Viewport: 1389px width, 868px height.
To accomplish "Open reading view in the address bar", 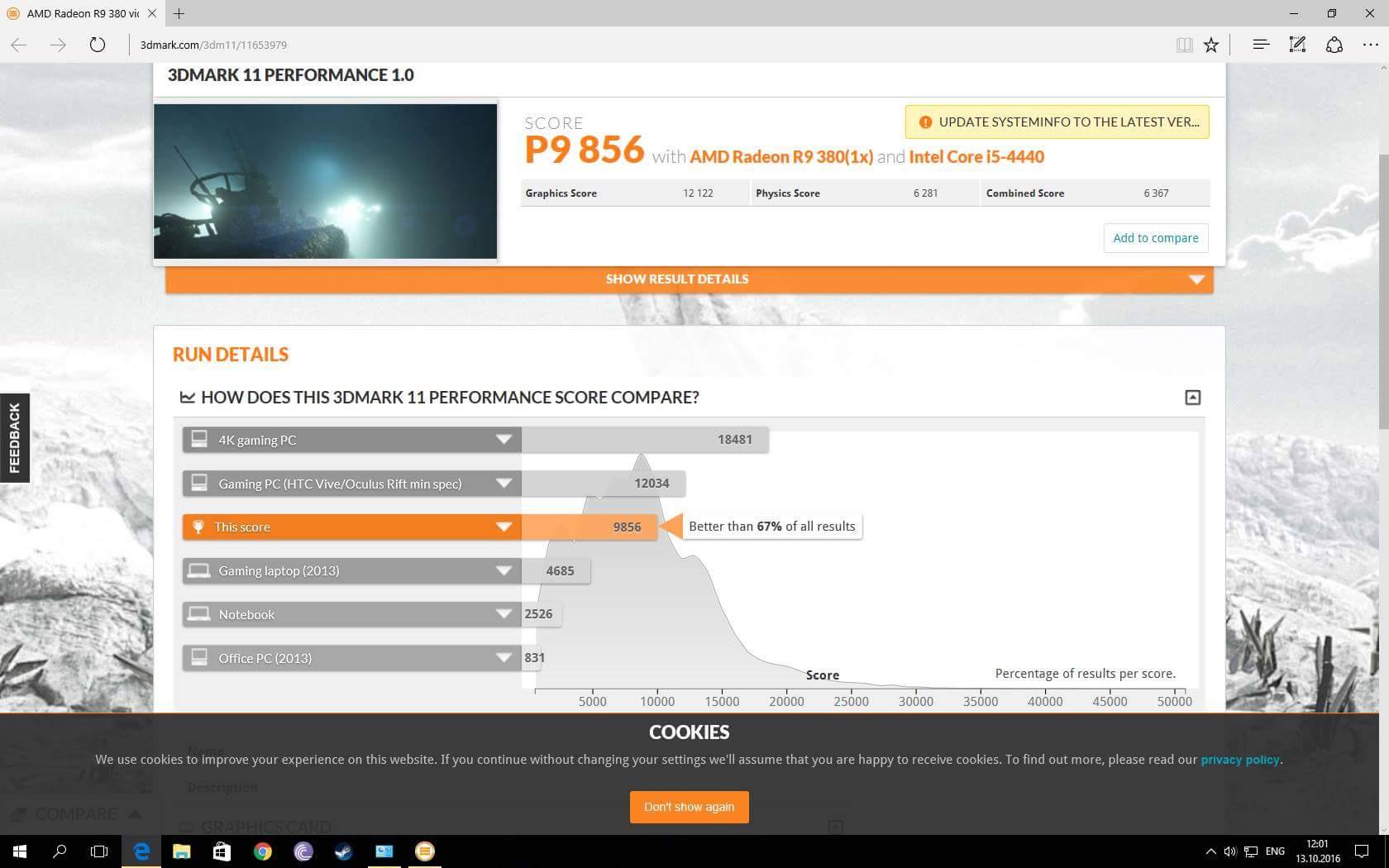I will (1184, 45).
